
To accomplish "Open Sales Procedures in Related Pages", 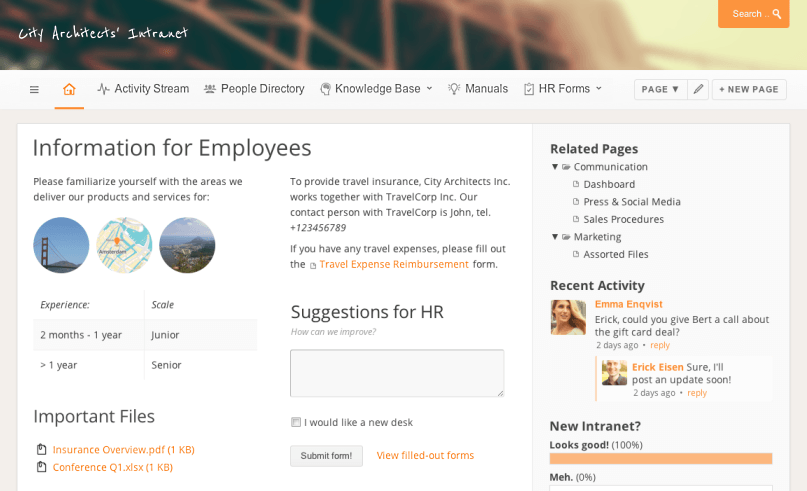I will (623, 219).
